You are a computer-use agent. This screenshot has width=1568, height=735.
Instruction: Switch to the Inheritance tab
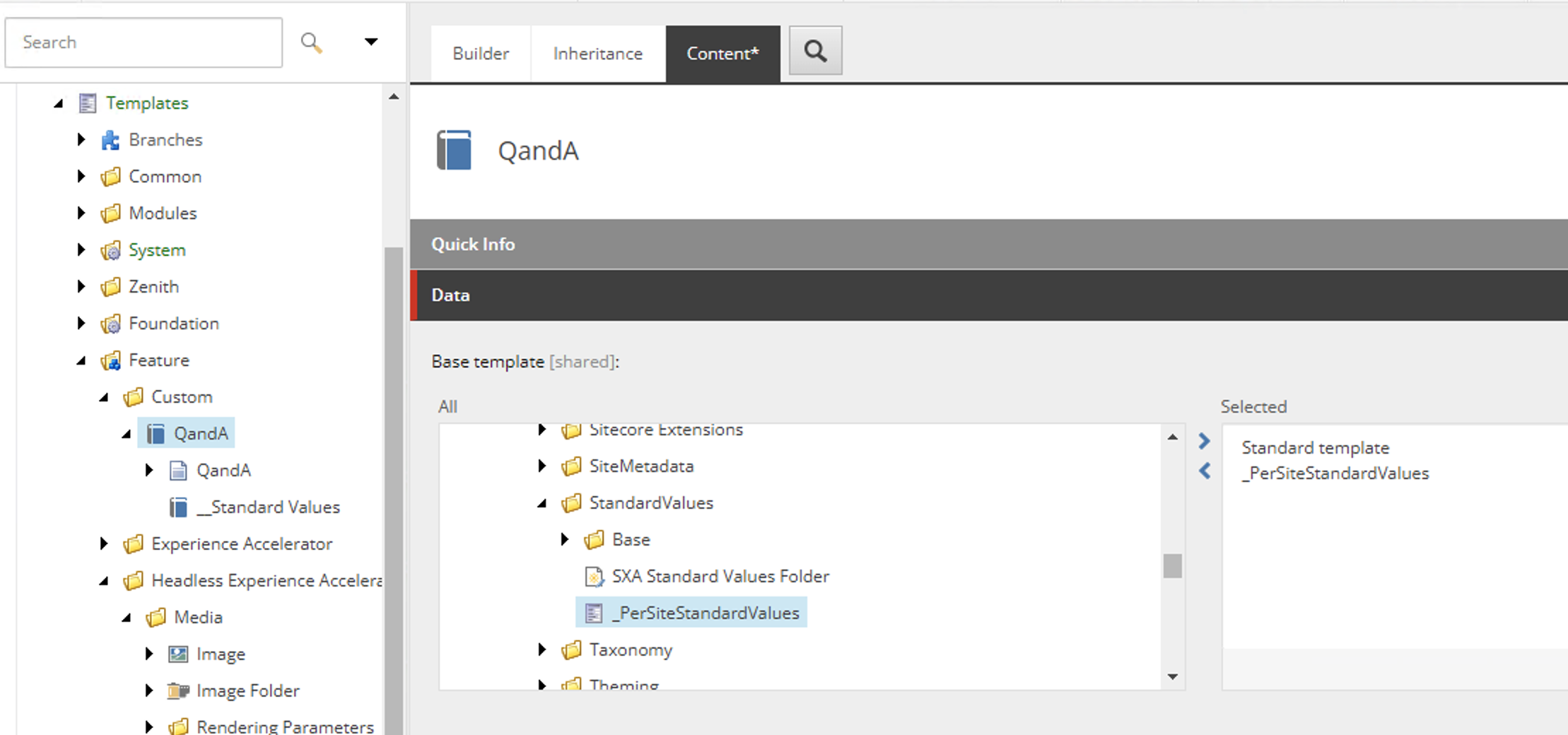point(598,54)
